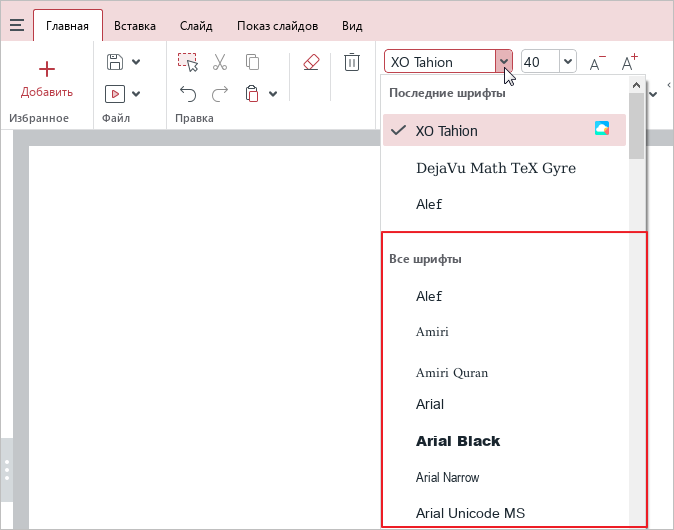Click the save file icon
Viewport: 674px width, 530px height.
pyautogui.click(x=115, y=62)
